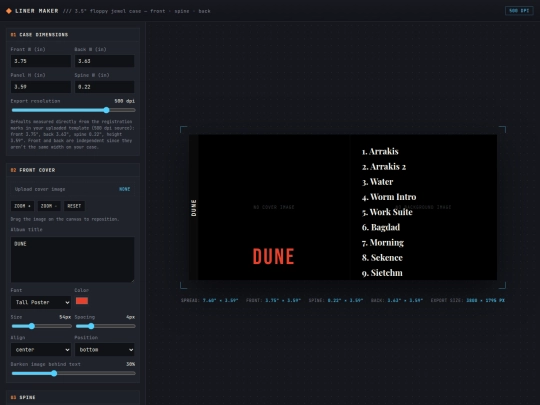Click the 500 DPI badge in header

(x=519, y=11)
